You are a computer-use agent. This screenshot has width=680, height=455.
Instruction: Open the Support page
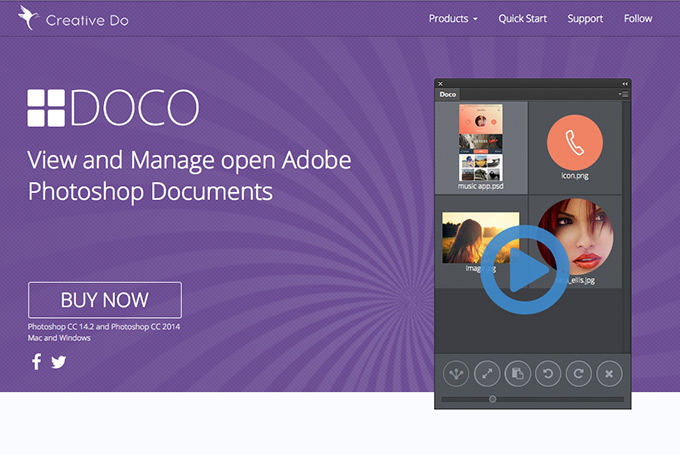click(585, 19)
